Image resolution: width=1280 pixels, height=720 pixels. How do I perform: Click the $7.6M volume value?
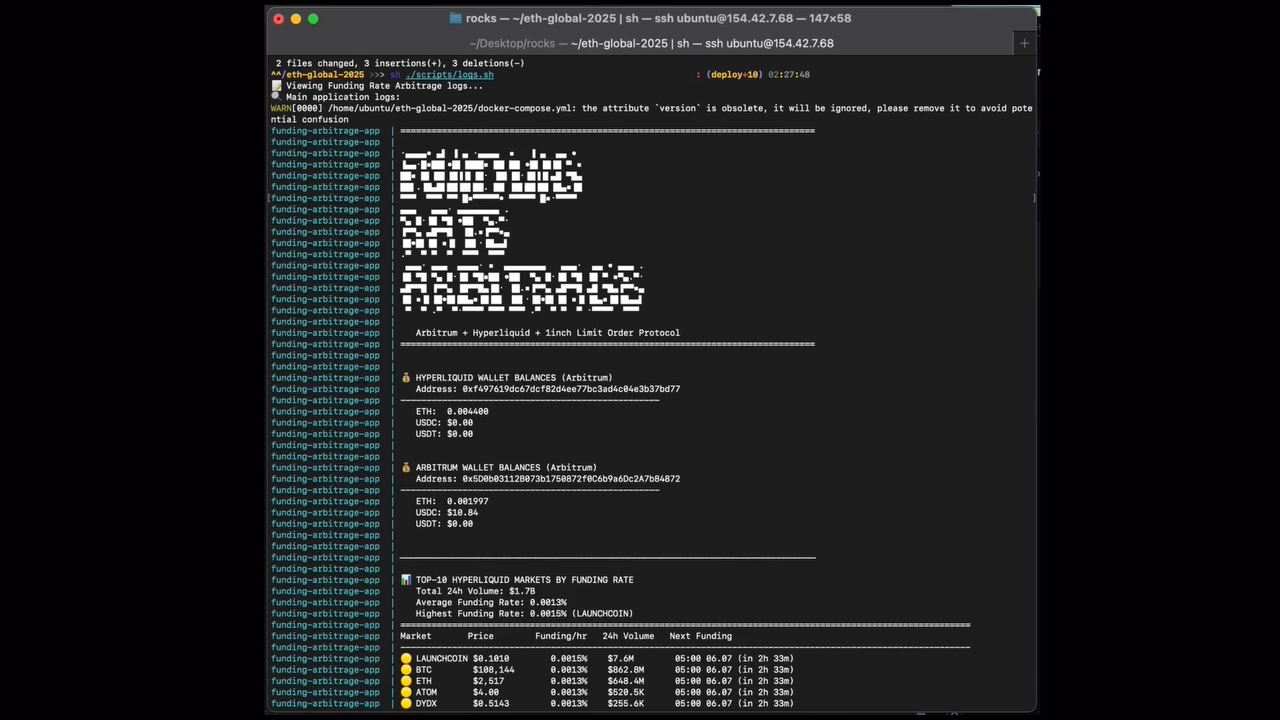620,659
